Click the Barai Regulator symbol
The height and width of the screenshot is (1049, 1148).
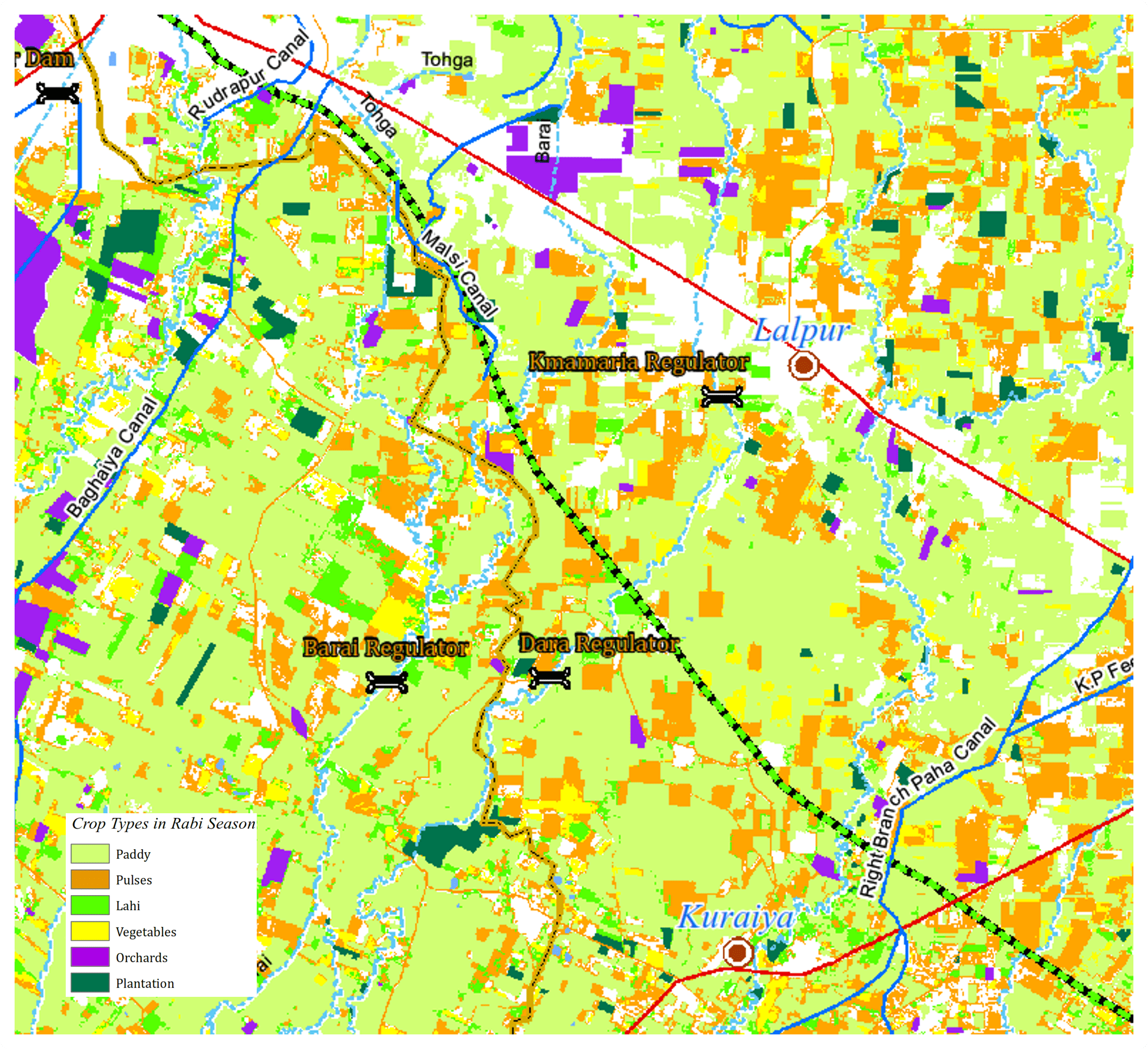point(387,682)
